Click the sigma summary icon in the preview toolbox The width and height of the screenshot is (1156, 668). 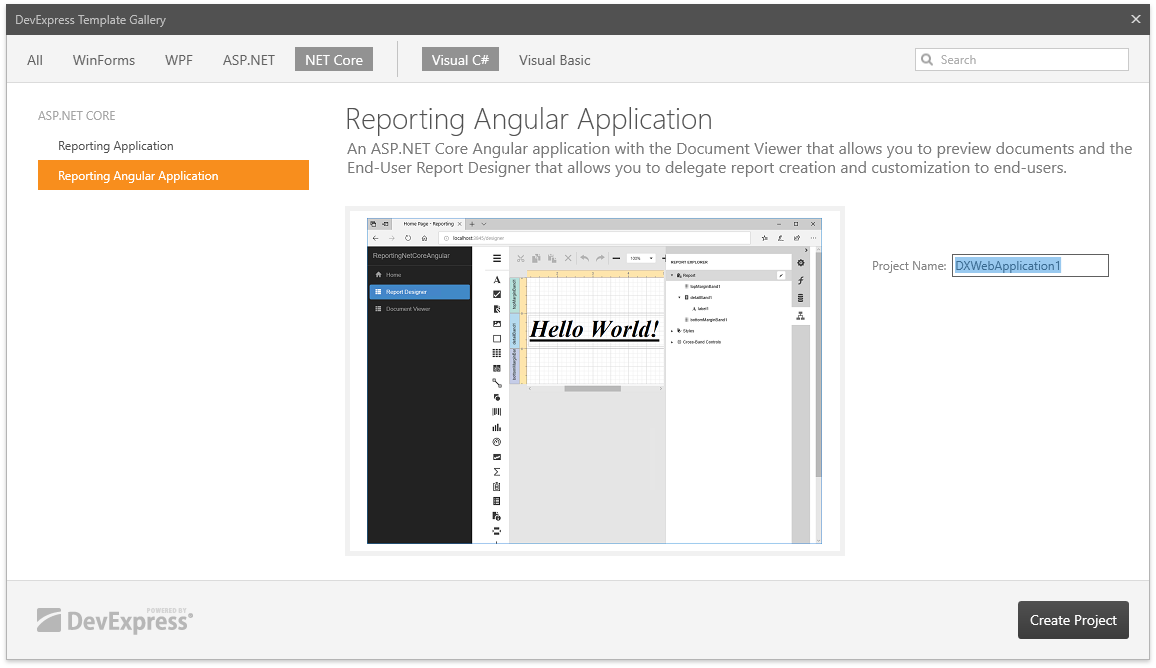click(x=497, y=472)
